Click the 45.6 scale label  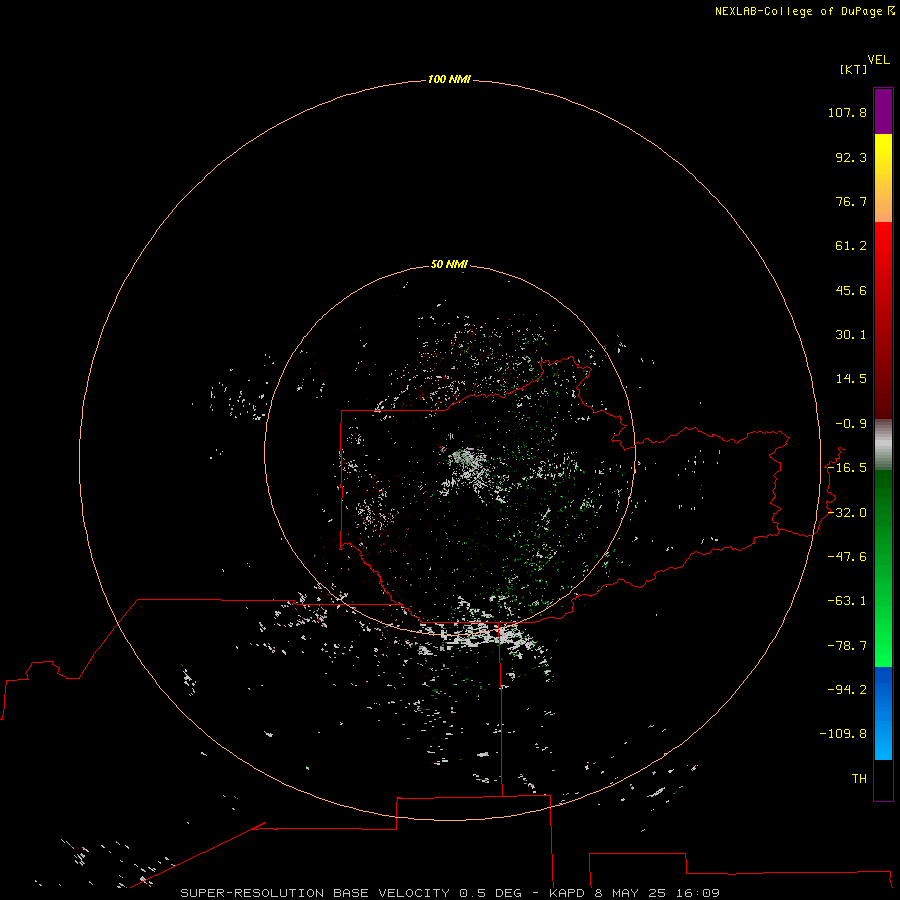(x=851, y=290)
